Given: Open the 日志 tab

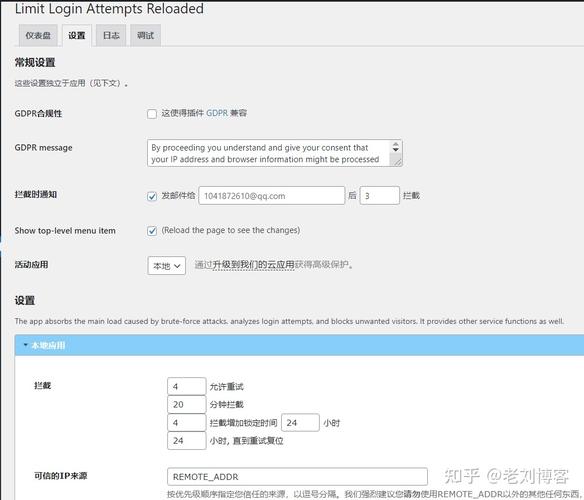Looking at the screenshot, I should tap(111, 35).
